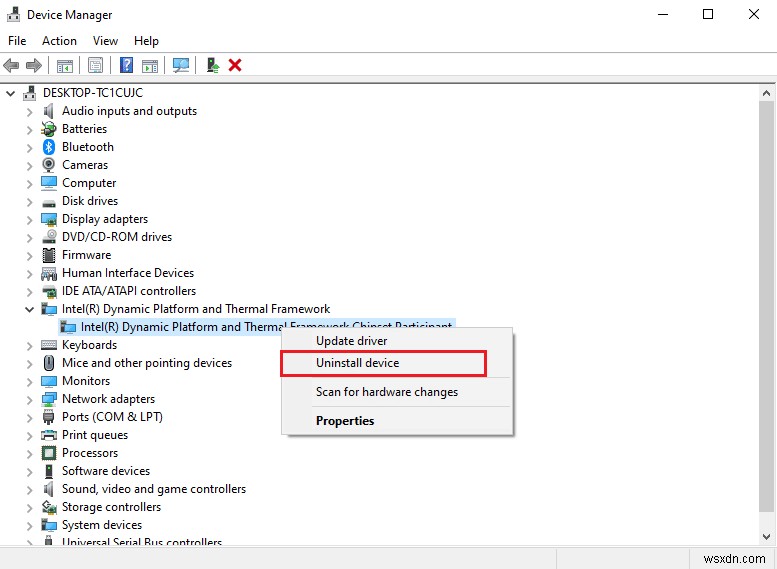Screen dimensions: 777x569
Task: Expand the Computer category
Action: (x=29, y=184)
